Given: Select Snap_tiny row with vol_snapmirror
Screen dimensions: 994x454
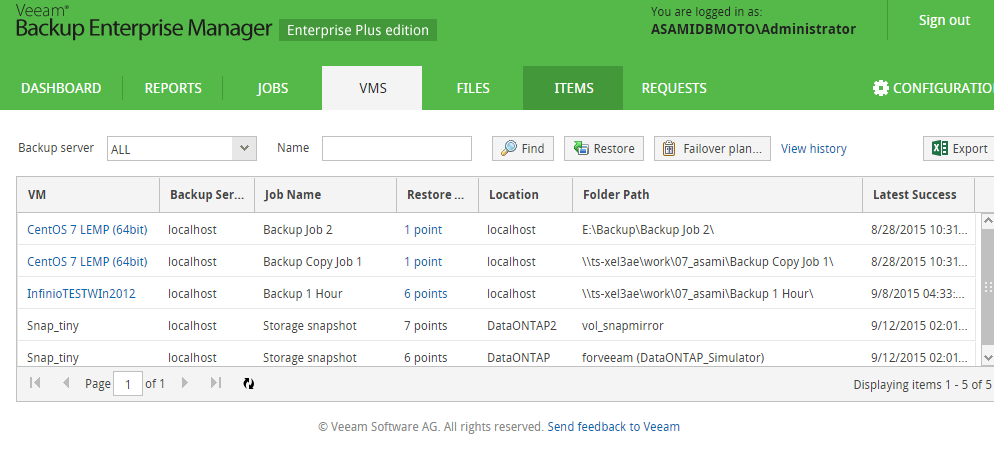Looking at the screenshot, I should (496, 326).
